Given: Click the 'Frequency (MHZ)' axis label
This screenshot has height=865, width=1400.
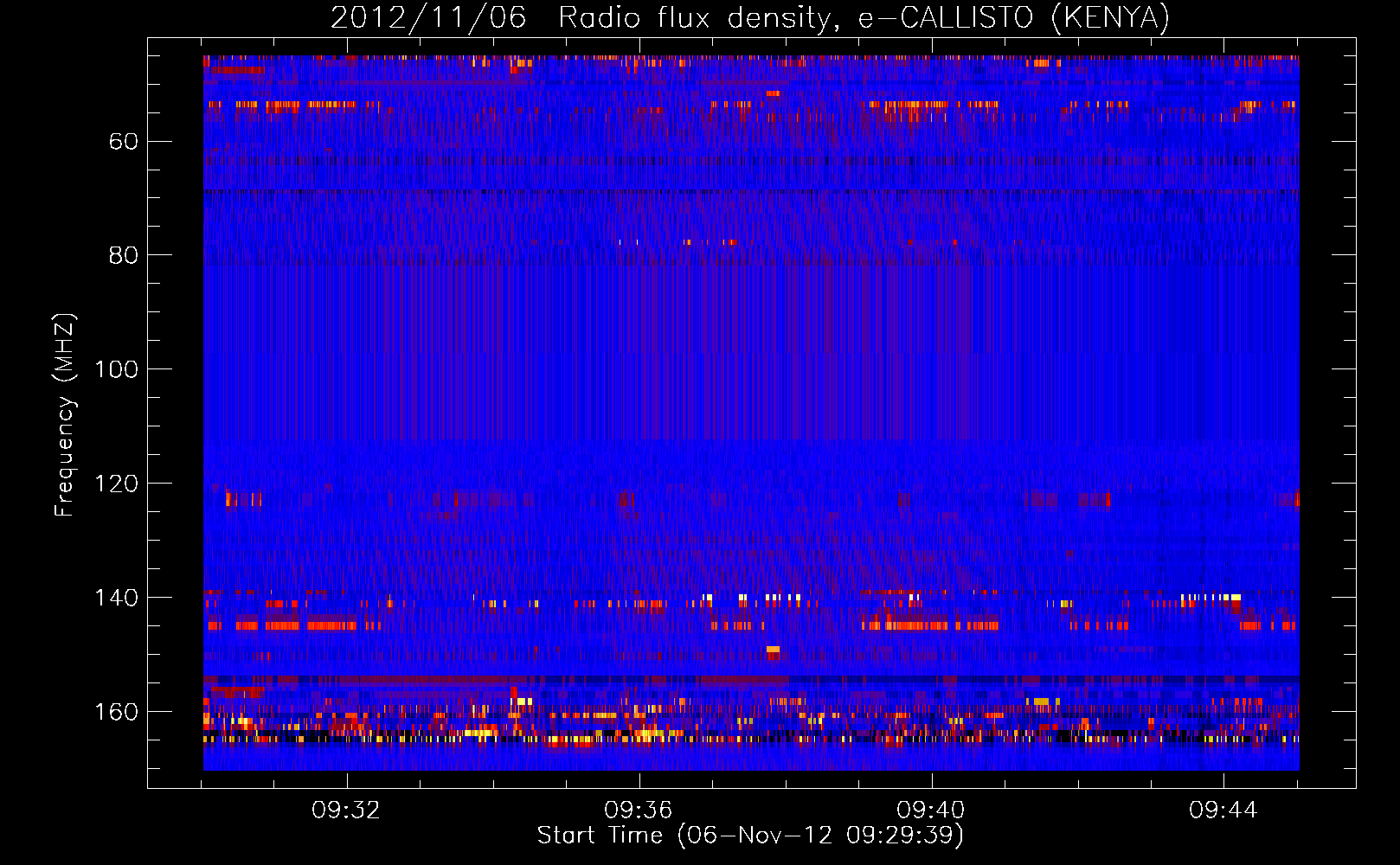Looking at the screenshot, I should (64, 415).
